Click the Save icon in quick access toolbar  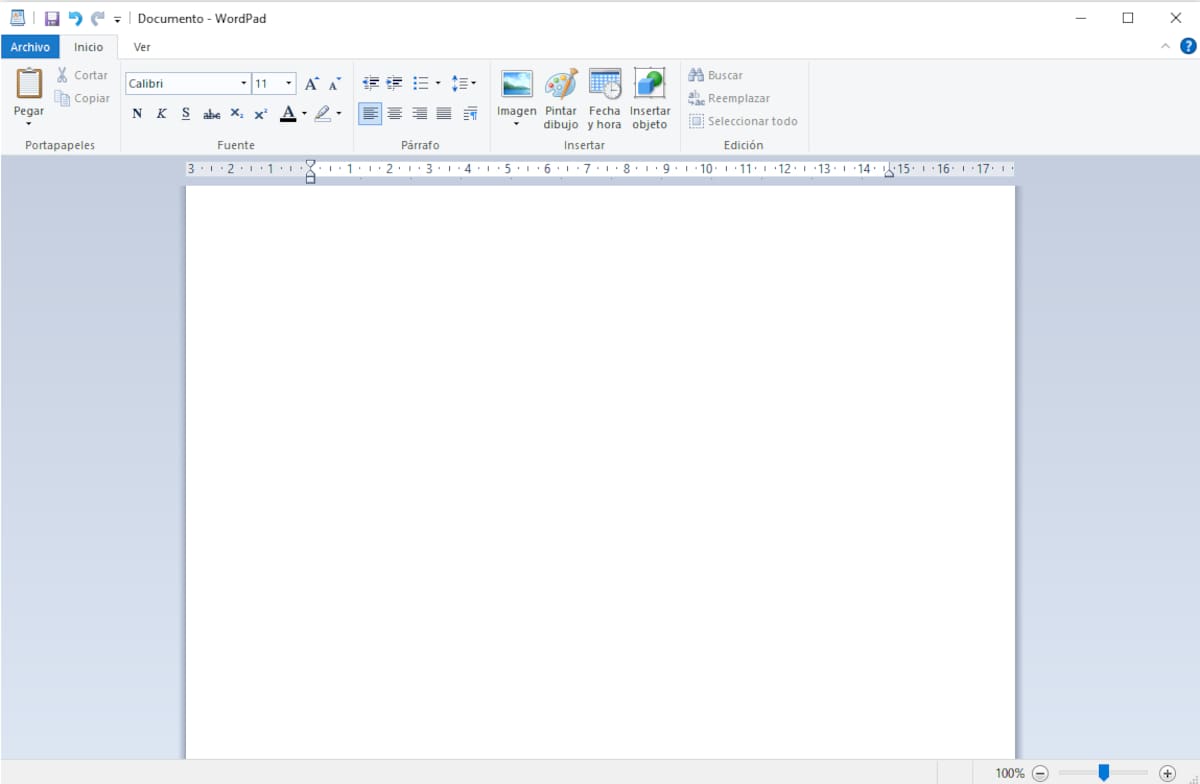point(52,18)
